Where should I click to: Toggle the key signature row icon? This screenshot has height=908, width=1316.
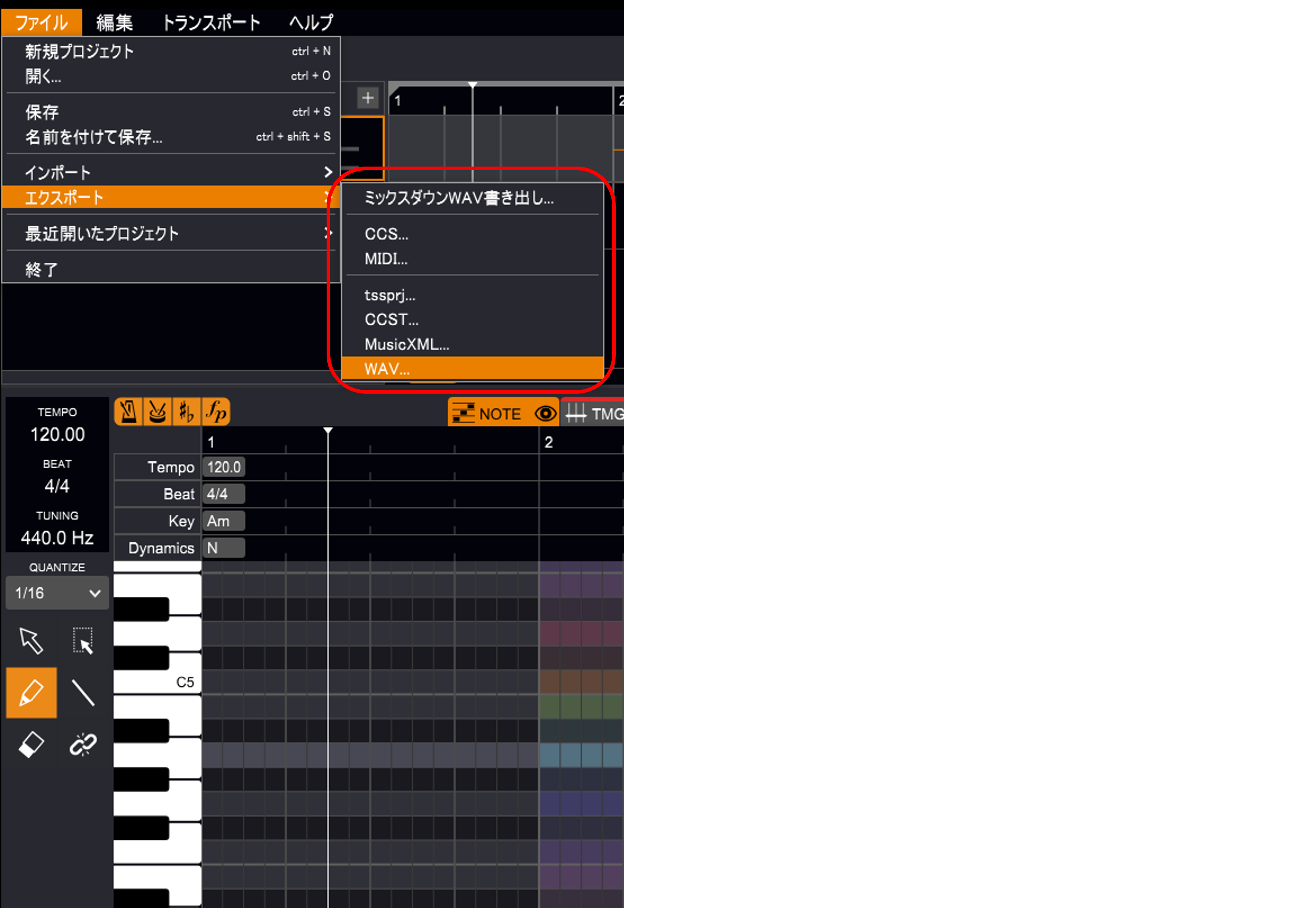point(187,411)
